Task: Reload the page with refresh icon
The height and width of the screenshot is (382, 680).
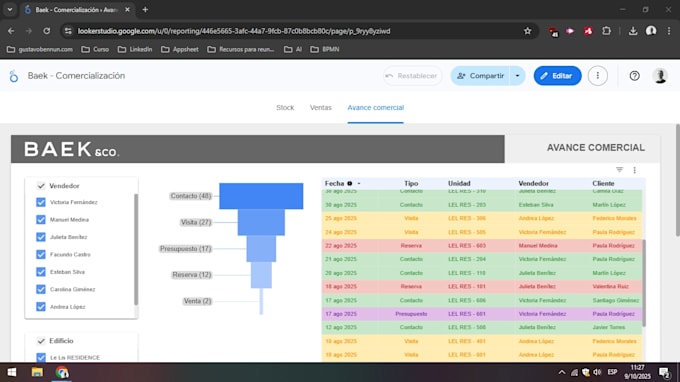Action: 46,31
